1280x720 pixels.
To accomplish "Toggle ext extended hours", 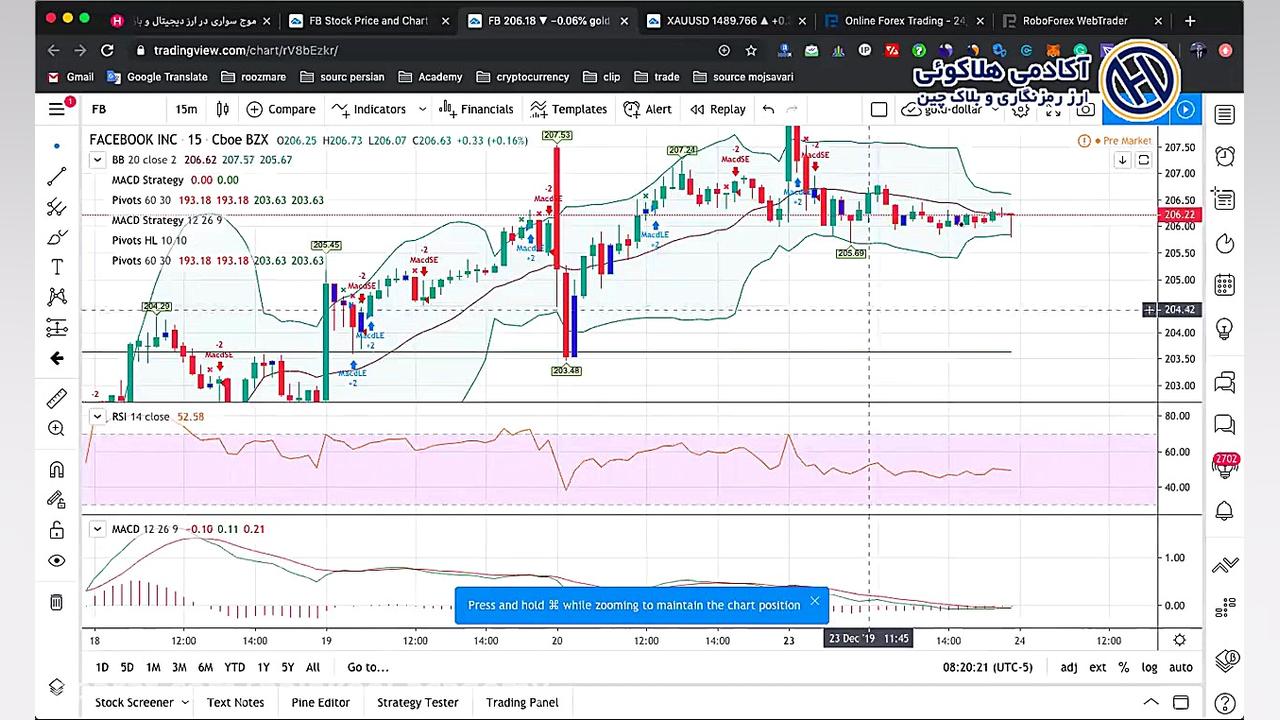I will click(x=1098, y=667).
